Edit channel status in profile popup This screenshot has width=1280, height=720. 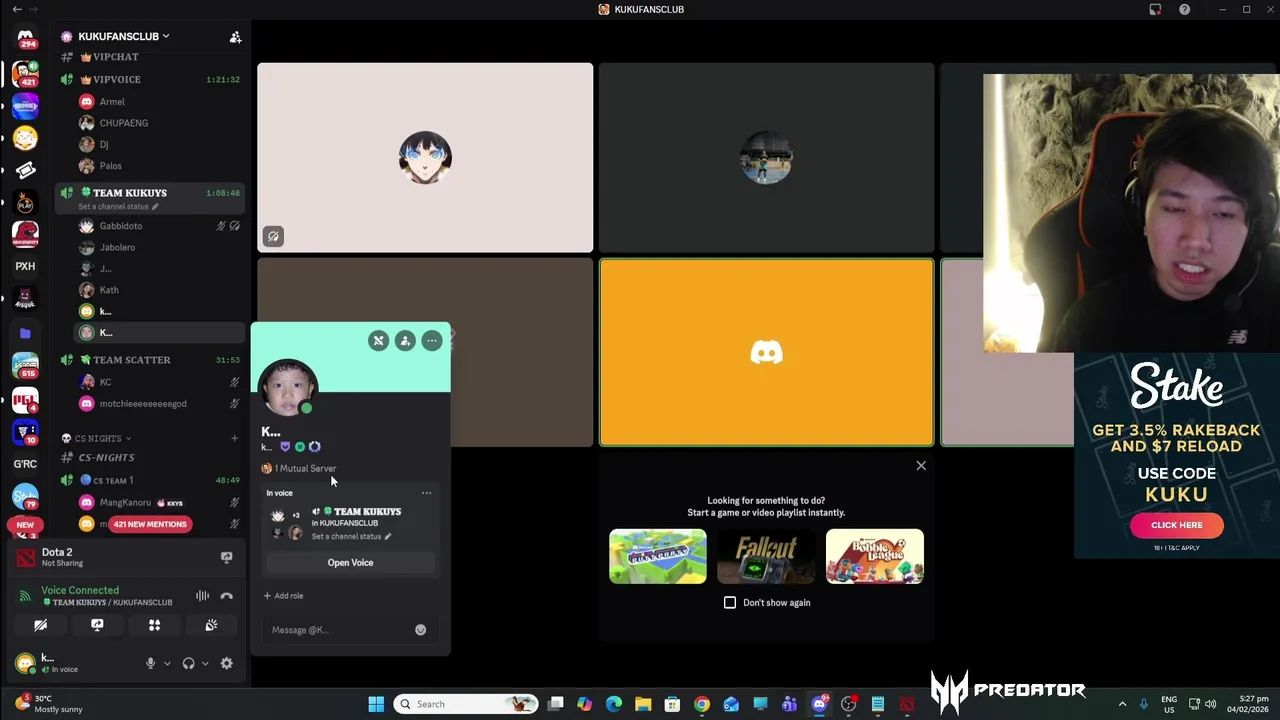(351, 537)
